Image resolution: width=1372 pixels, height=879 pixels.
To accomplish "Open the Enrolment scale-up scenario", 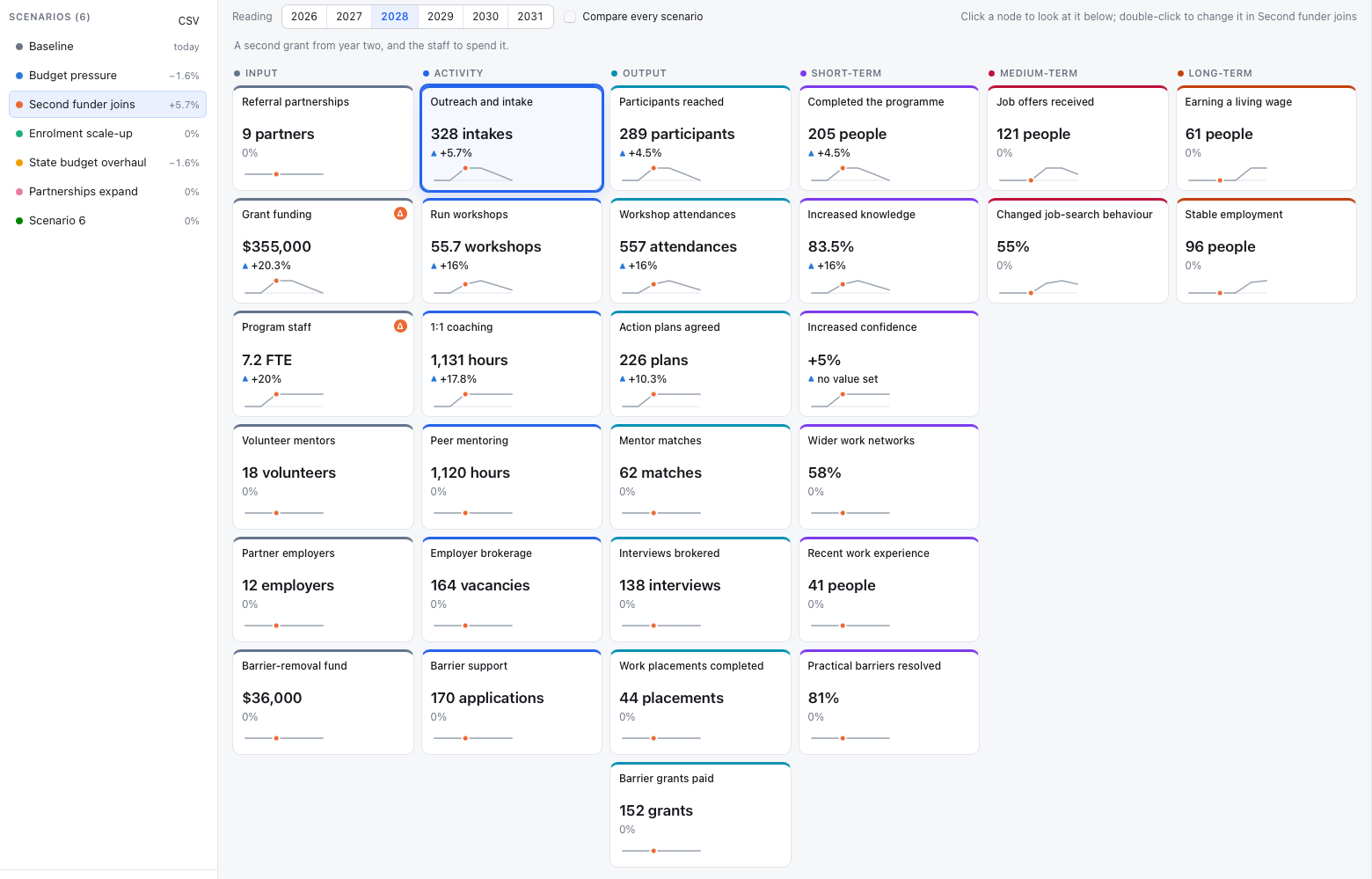I will click(x=107, y=134).
